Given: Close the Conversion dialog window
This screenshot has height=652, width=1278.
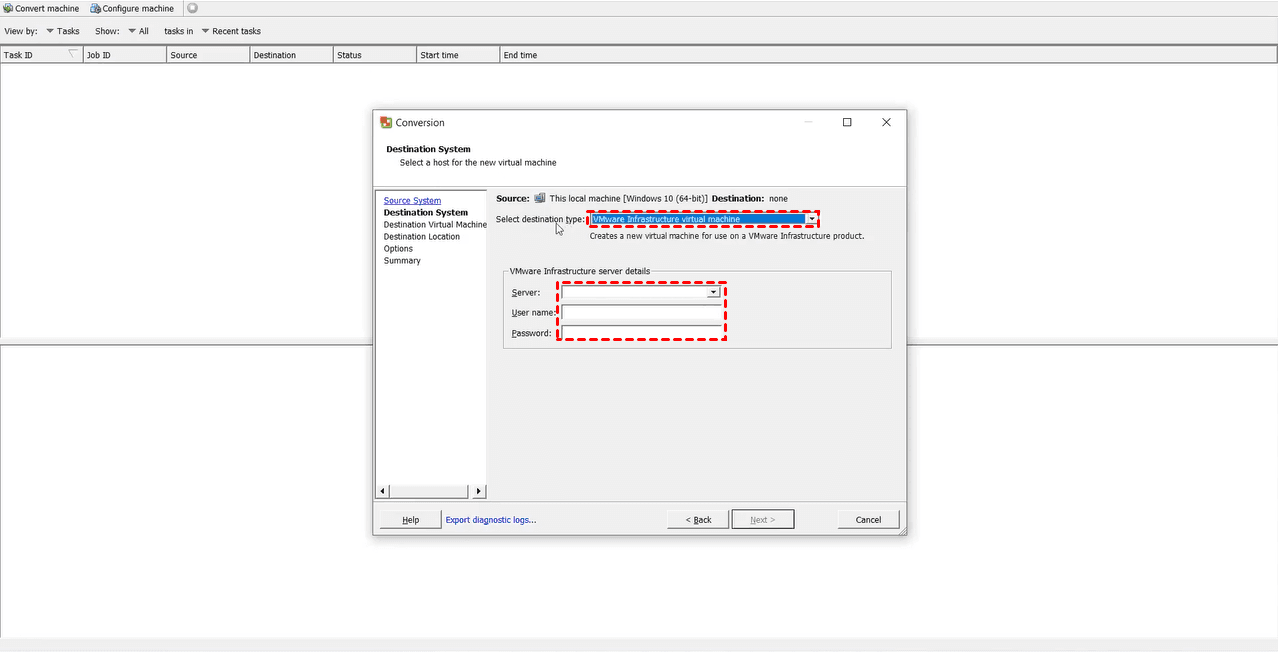Looking at the screenshot, I should coord(886,122).
